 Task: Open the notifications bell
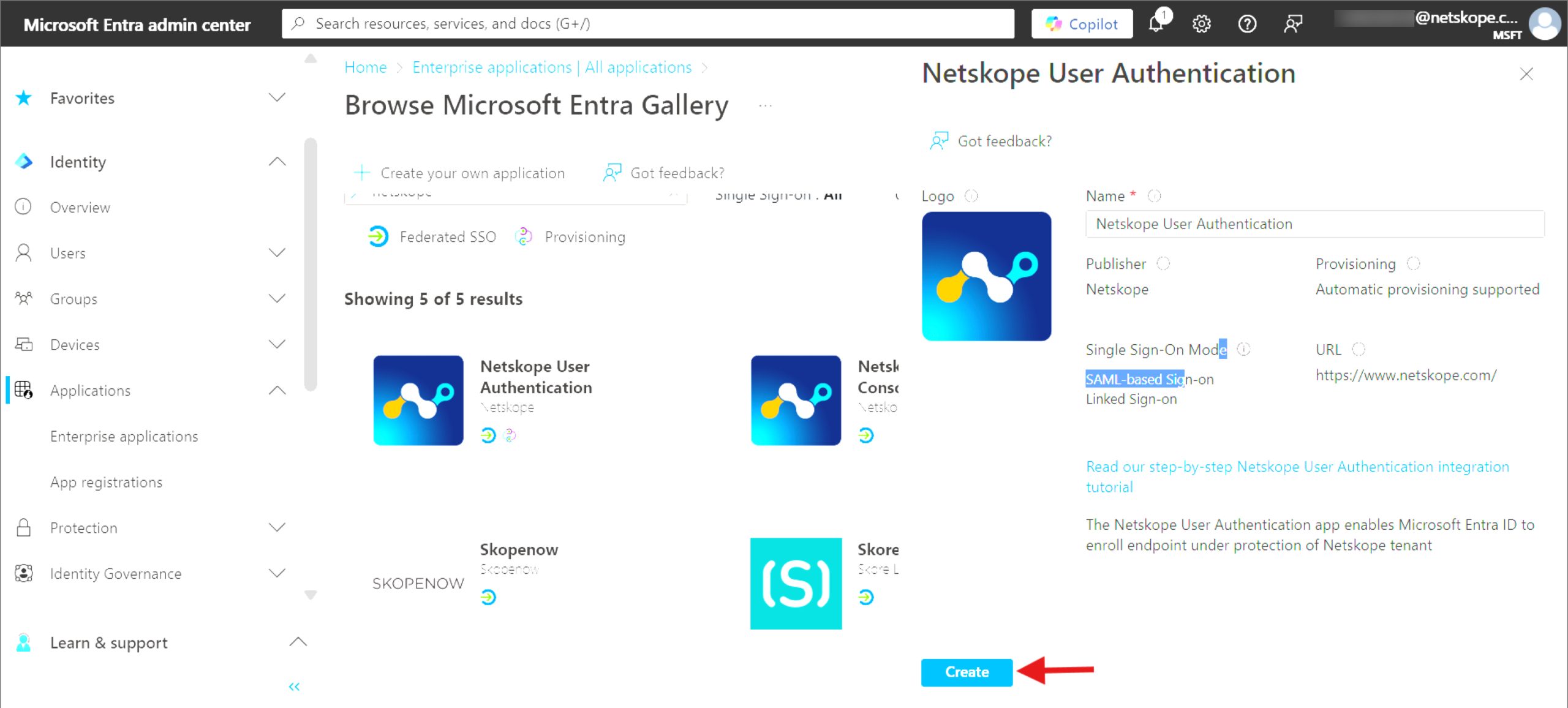[x=1158, y=24]
